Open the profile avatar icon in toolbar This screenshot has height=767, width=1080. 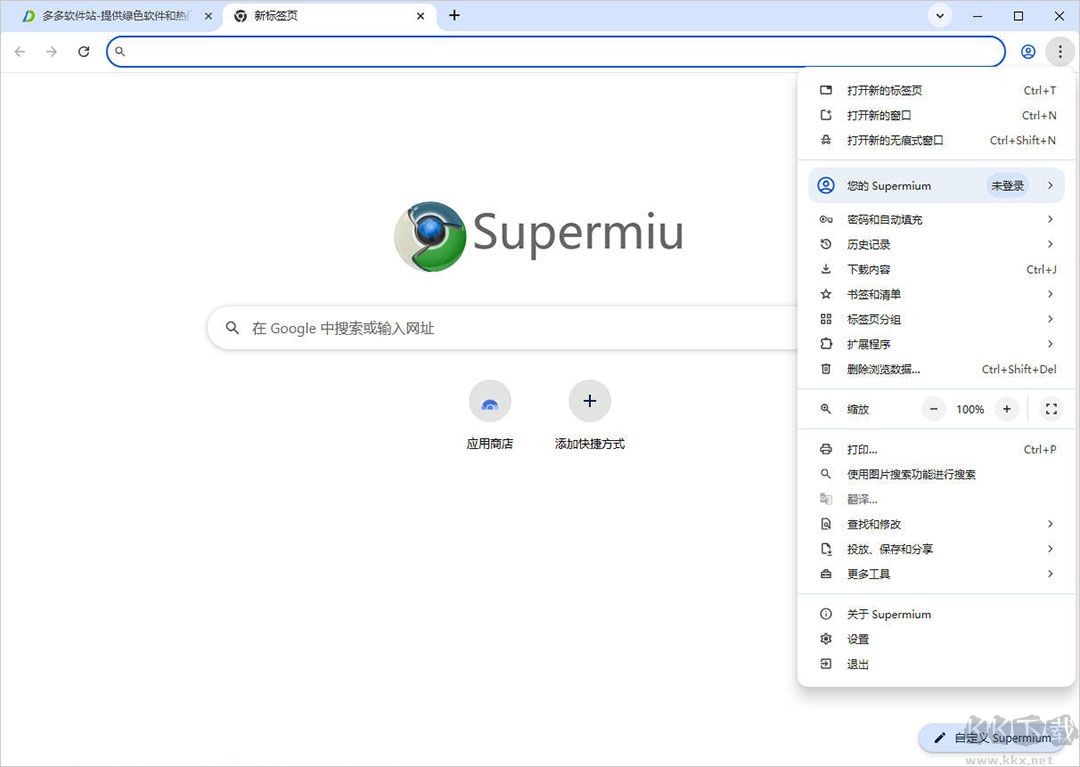point(1028,52)
